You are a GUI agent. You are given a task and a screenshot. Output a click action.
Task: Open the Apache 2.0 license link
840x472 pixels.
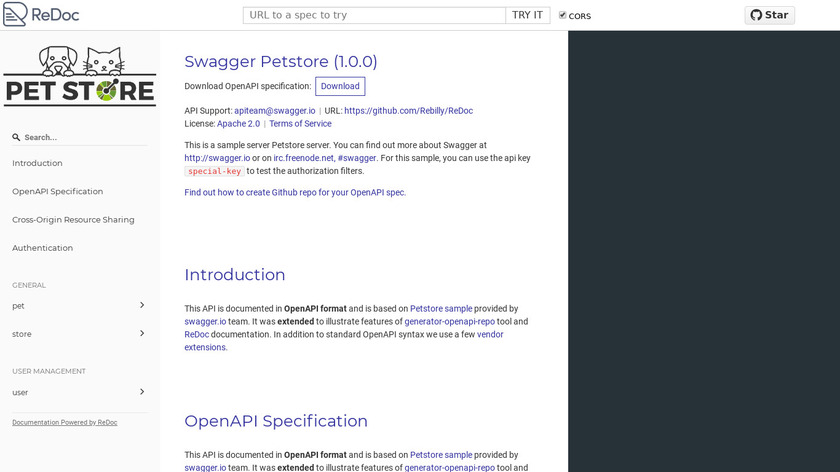tap(238, 124)
